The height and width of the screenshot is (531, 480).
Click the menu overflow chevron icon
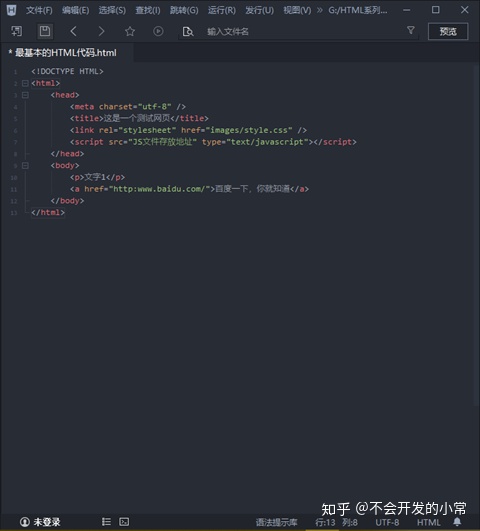[319, 10]
